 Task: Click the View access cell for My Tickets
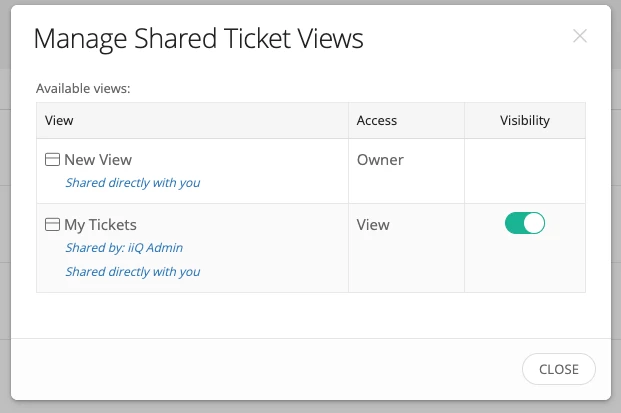tap(373, 225)
